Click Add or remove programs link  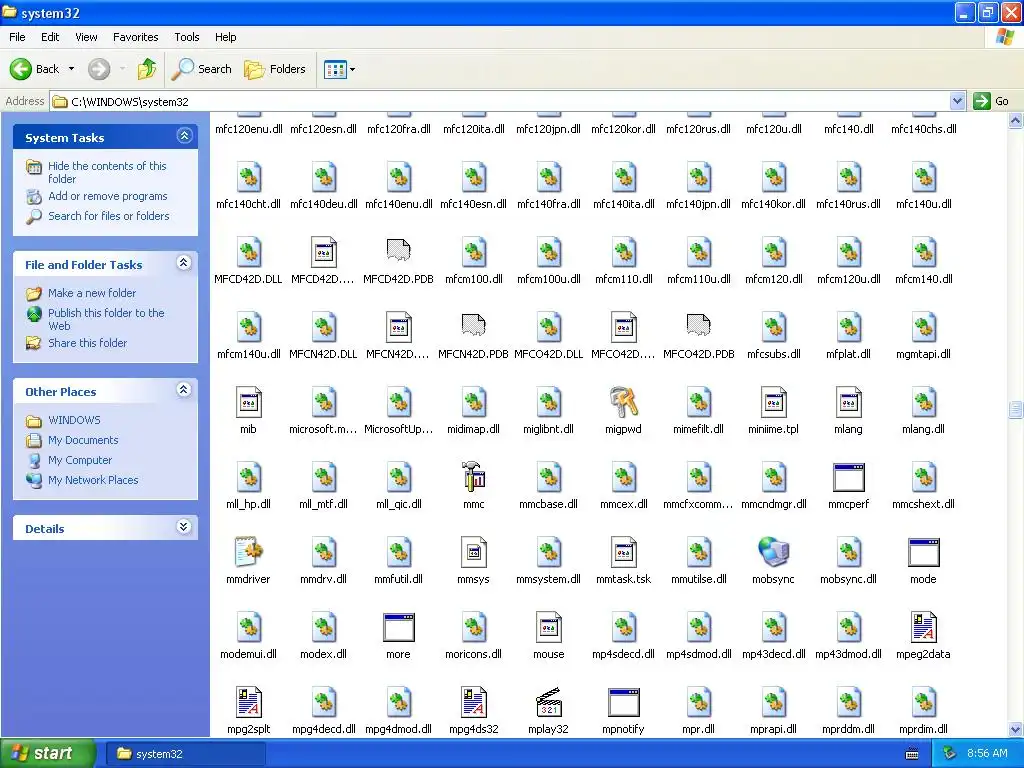tap(108, 196)
